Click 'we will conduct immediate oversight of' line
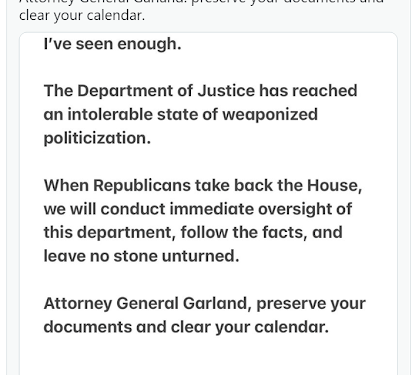The height and width of the screenshot is (375, 412). tap(198, 209)
